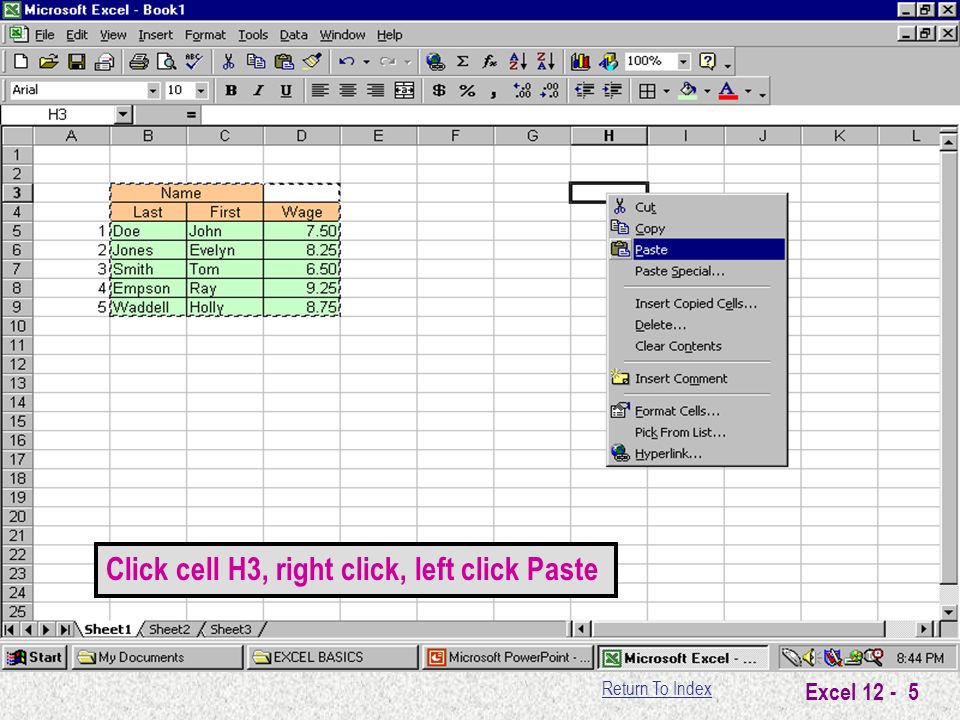Apply Percent Style icon
This screenshot has height=720, width=960.
467,91
